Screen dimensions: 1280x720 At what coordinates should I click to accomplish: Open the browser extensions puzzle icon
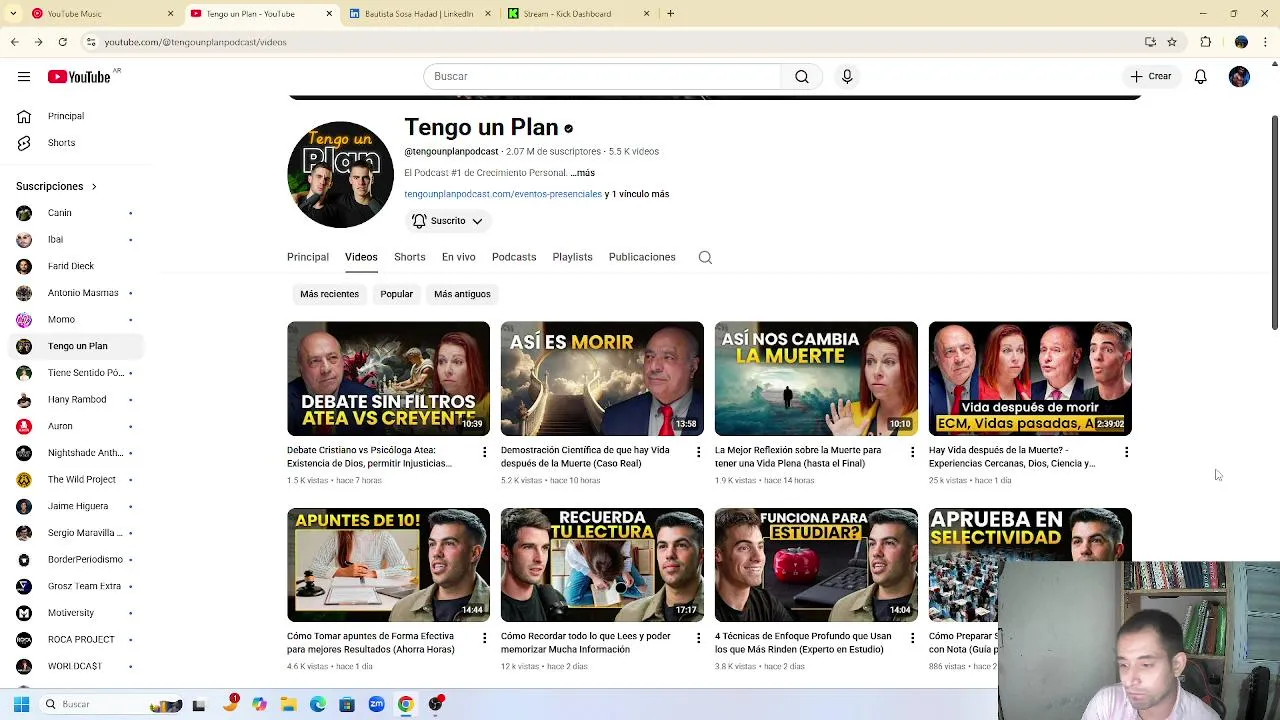click(1206, 42)
